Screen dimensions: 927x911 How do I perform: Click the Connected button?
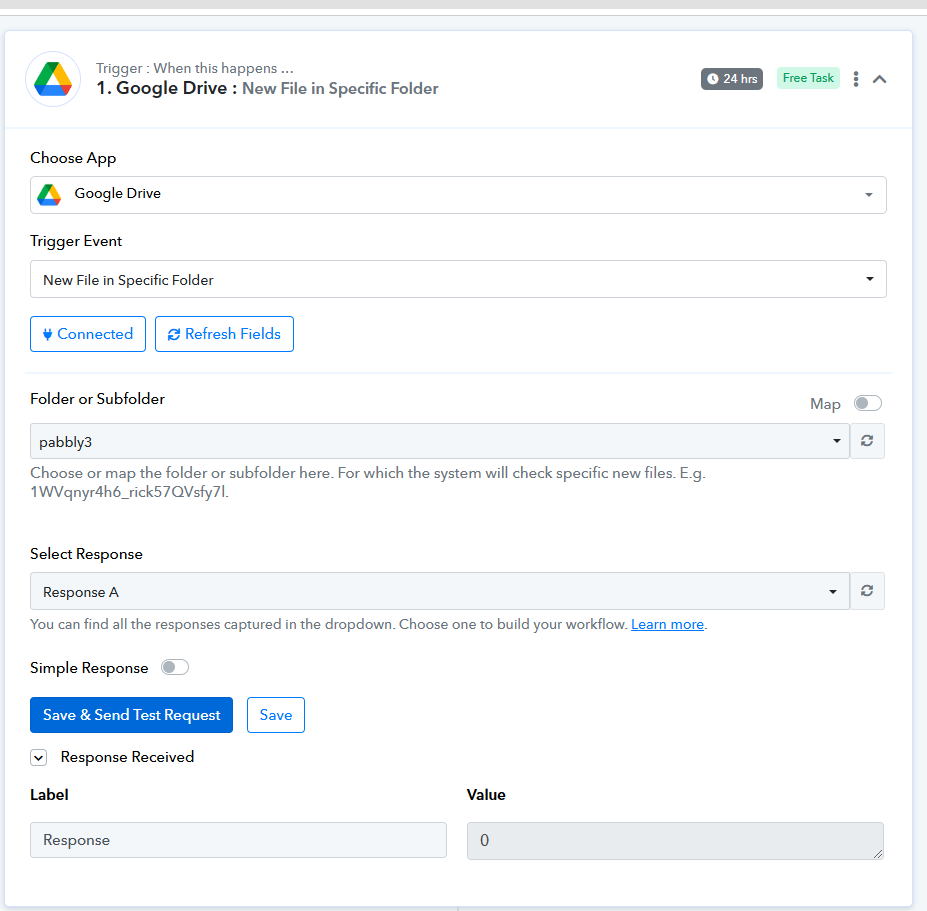pos(88,334)
